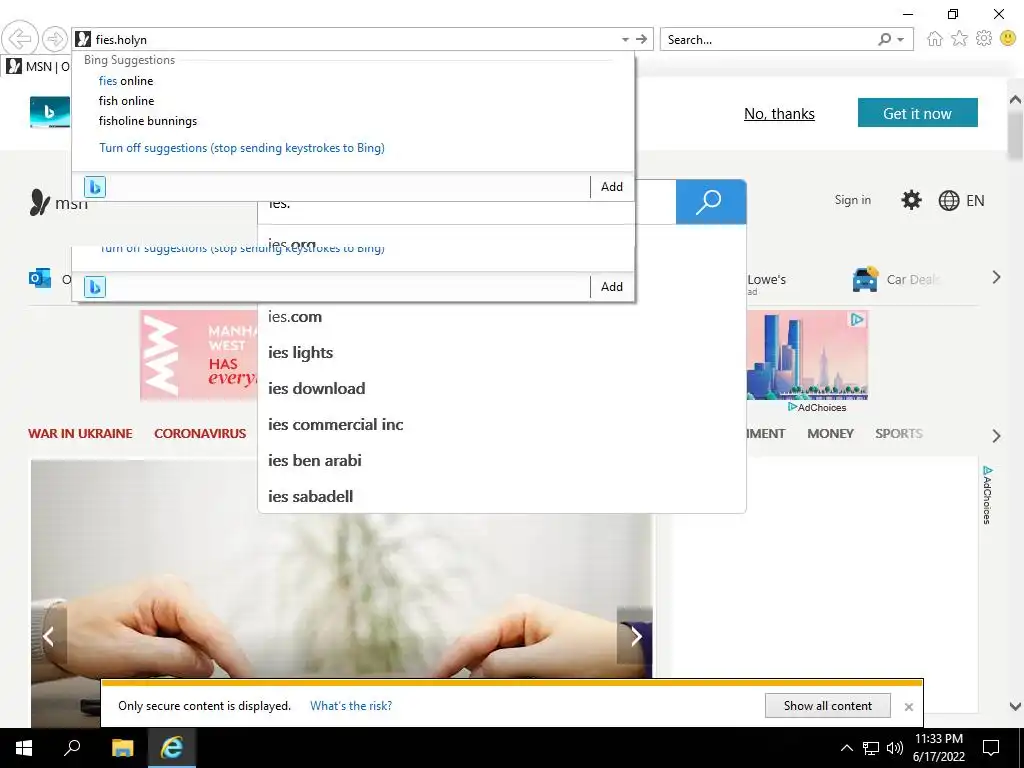
Task: Open MSN page settings gear
Action: tap(911, 200)
